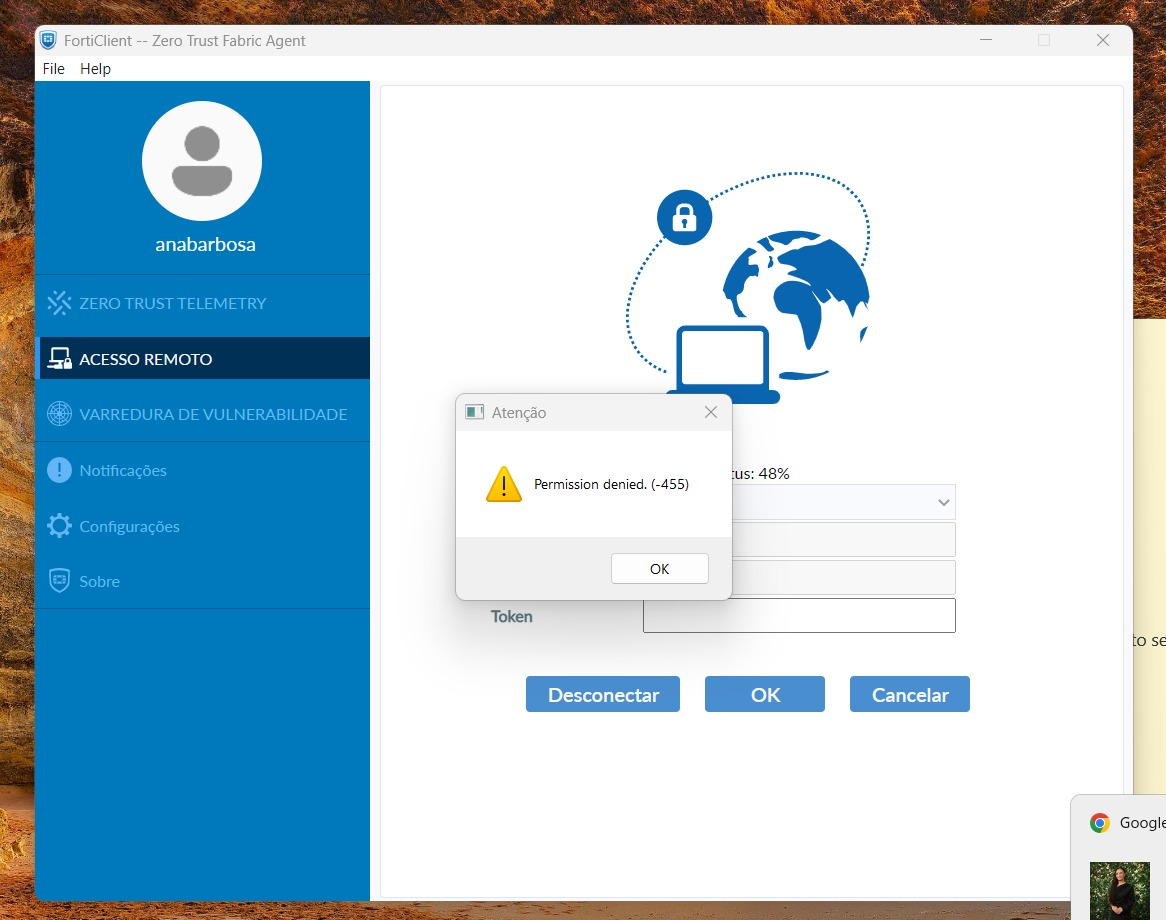Click the yellow warning triangle icon
Image resolution: width=1166 pixels, height=920 pixels.
point(503,484)
